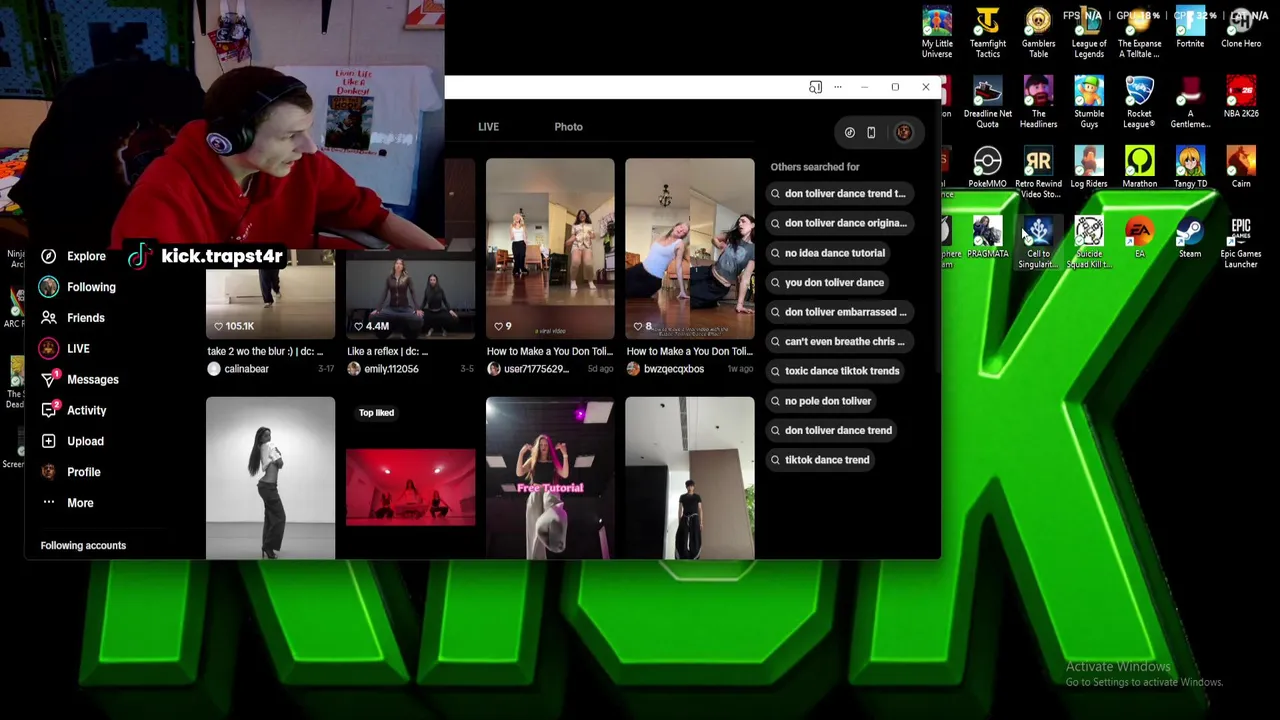
Task: Select suggestion 'no idea dance tutorial'
Action: [827, 253]
